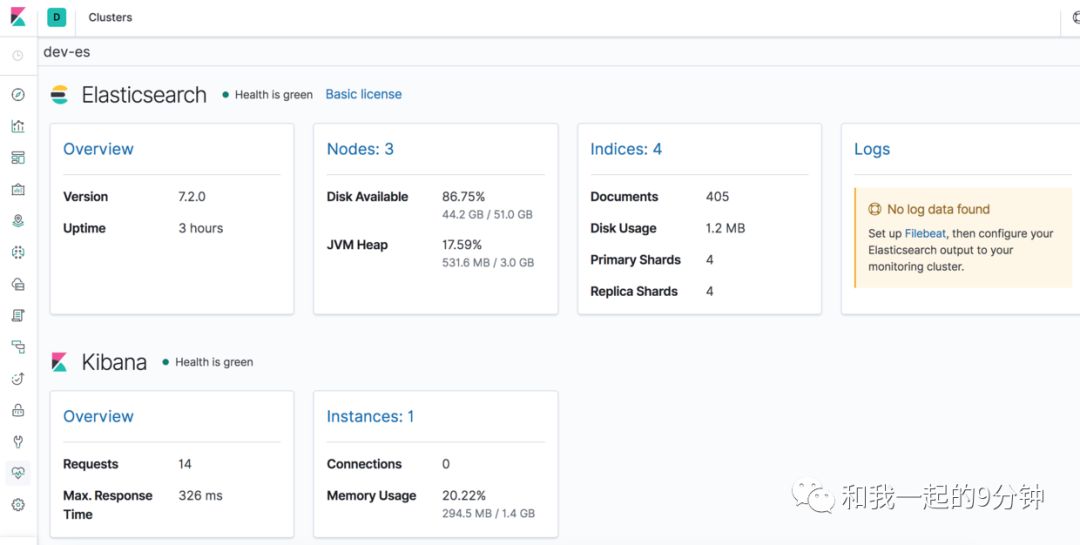Open the Dashboard sidebar icon
1080x545 pixels.
(x=18, y=158)
